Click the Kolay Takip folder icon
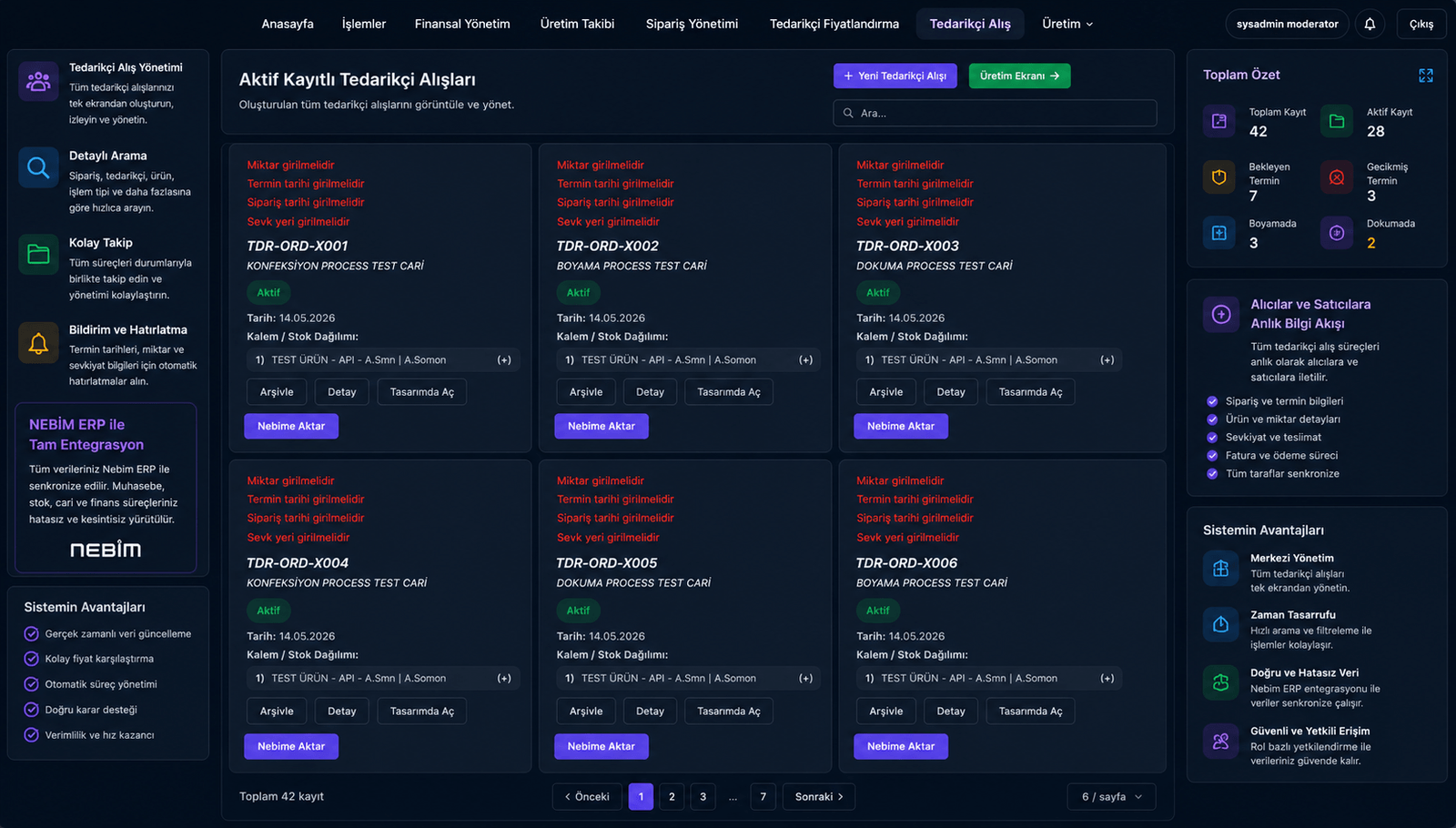Viewport: 1456px width, 828px height. point(38,254)
